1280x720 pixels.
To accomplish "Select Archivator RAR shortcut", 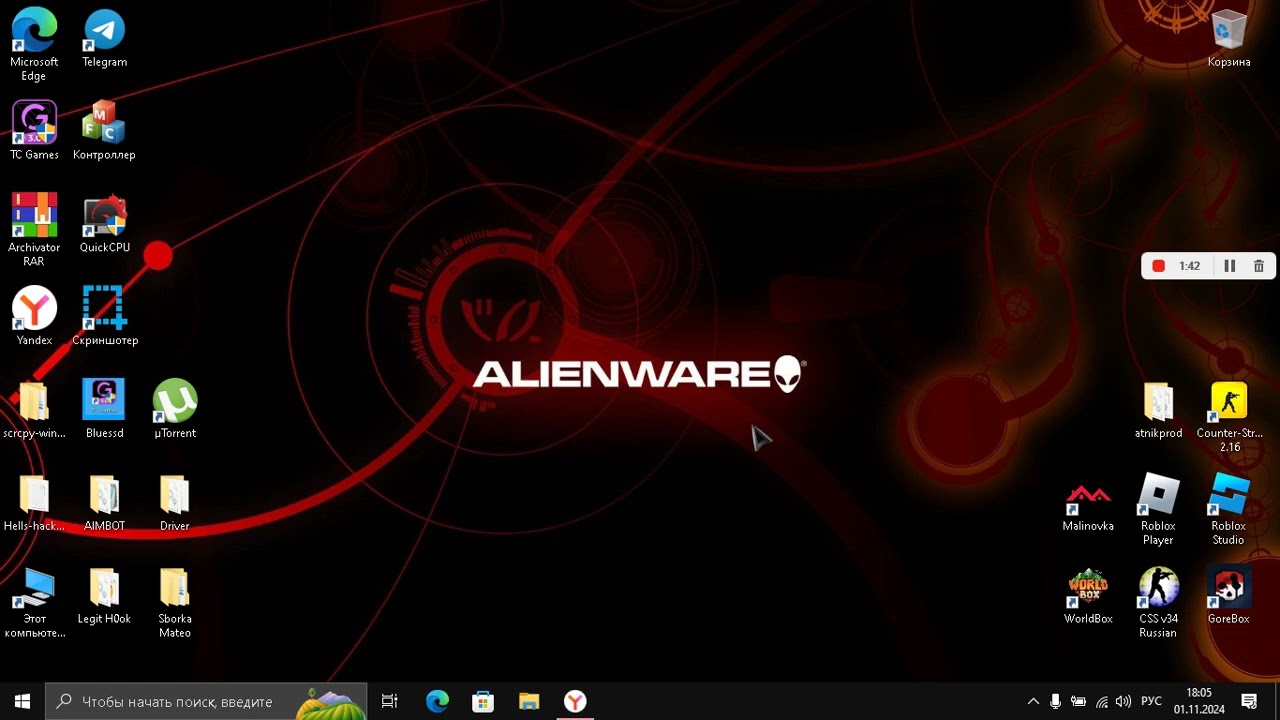I will 34,230.
